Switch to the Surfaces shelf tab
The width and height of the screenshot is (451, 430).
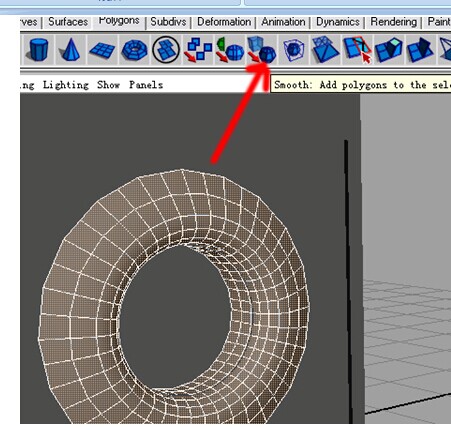(x=68, y=22)
